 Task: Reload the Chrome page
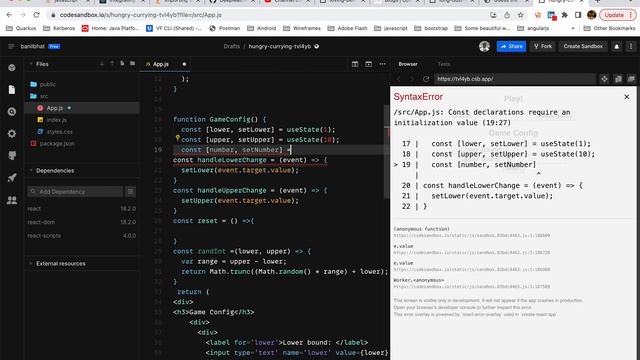pyautogui.click(x=36, y=15)
